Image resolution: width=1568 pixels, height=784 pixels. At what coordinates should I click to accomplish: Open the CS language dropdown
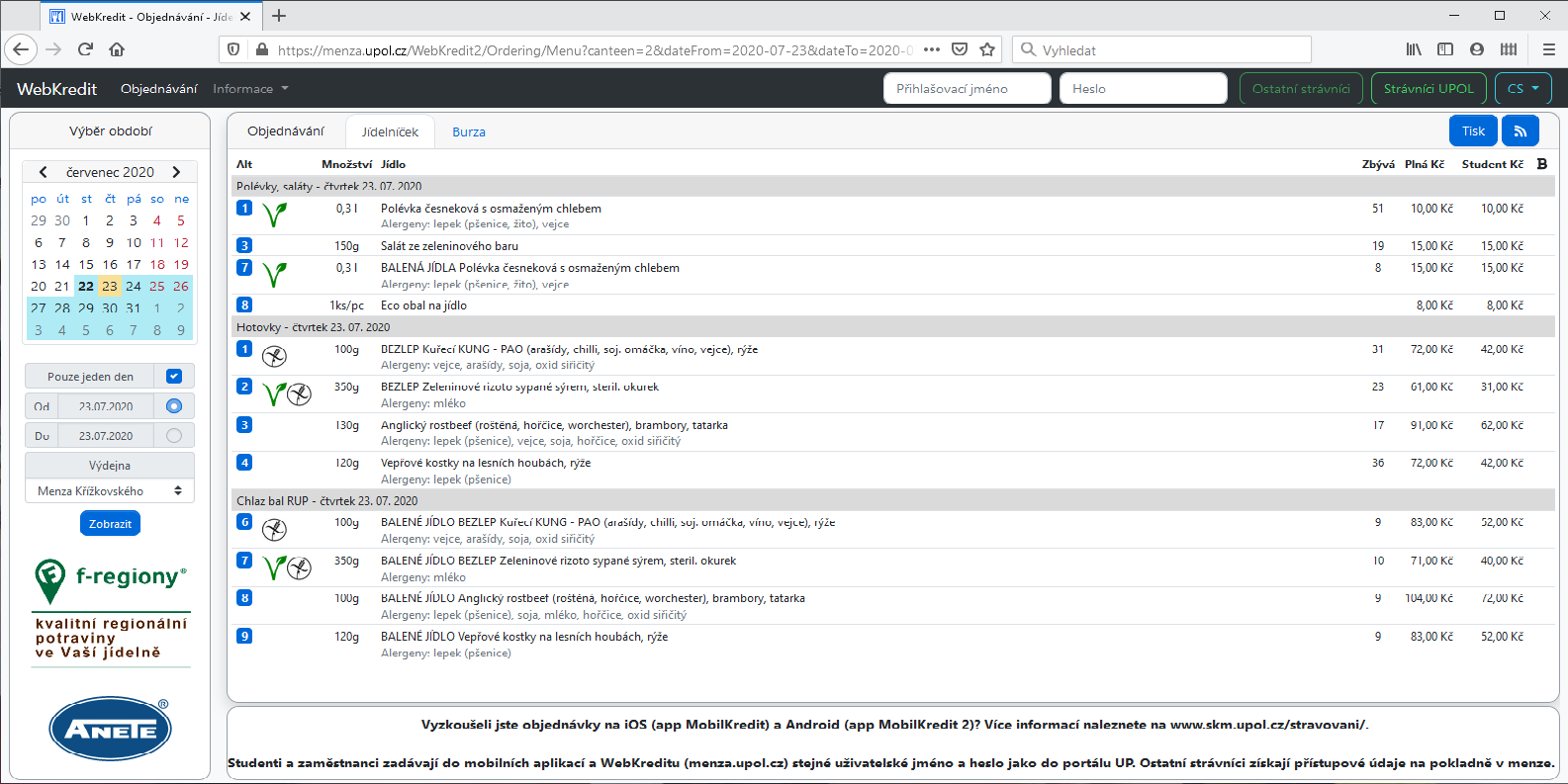click(1523, 88)
